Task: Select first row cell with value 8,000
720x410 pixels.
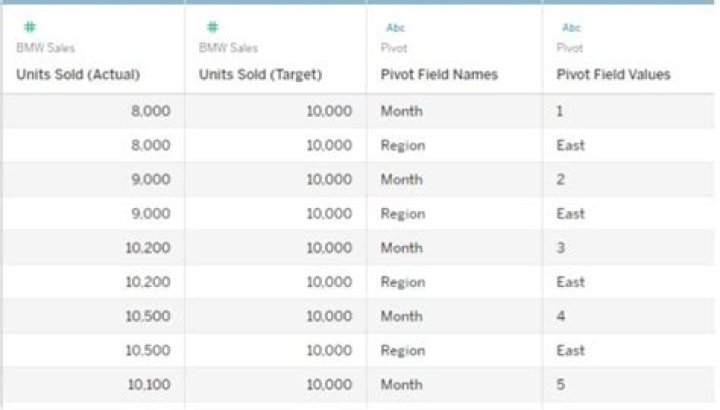Action: click(x=94, y=111)
